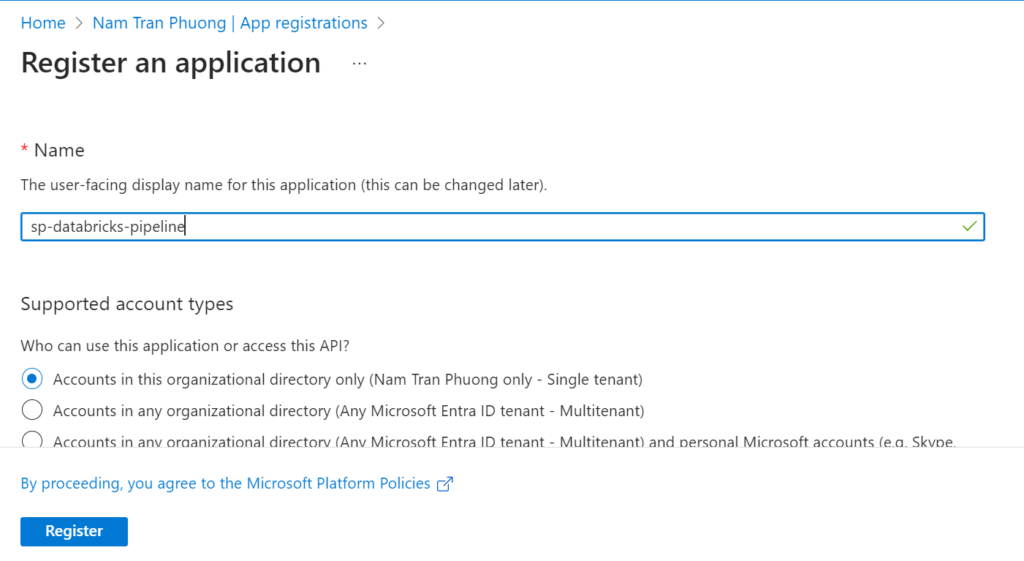Click the Single tenant option label text
Screen dimensions: 1024x561
(x=347, y=380)
